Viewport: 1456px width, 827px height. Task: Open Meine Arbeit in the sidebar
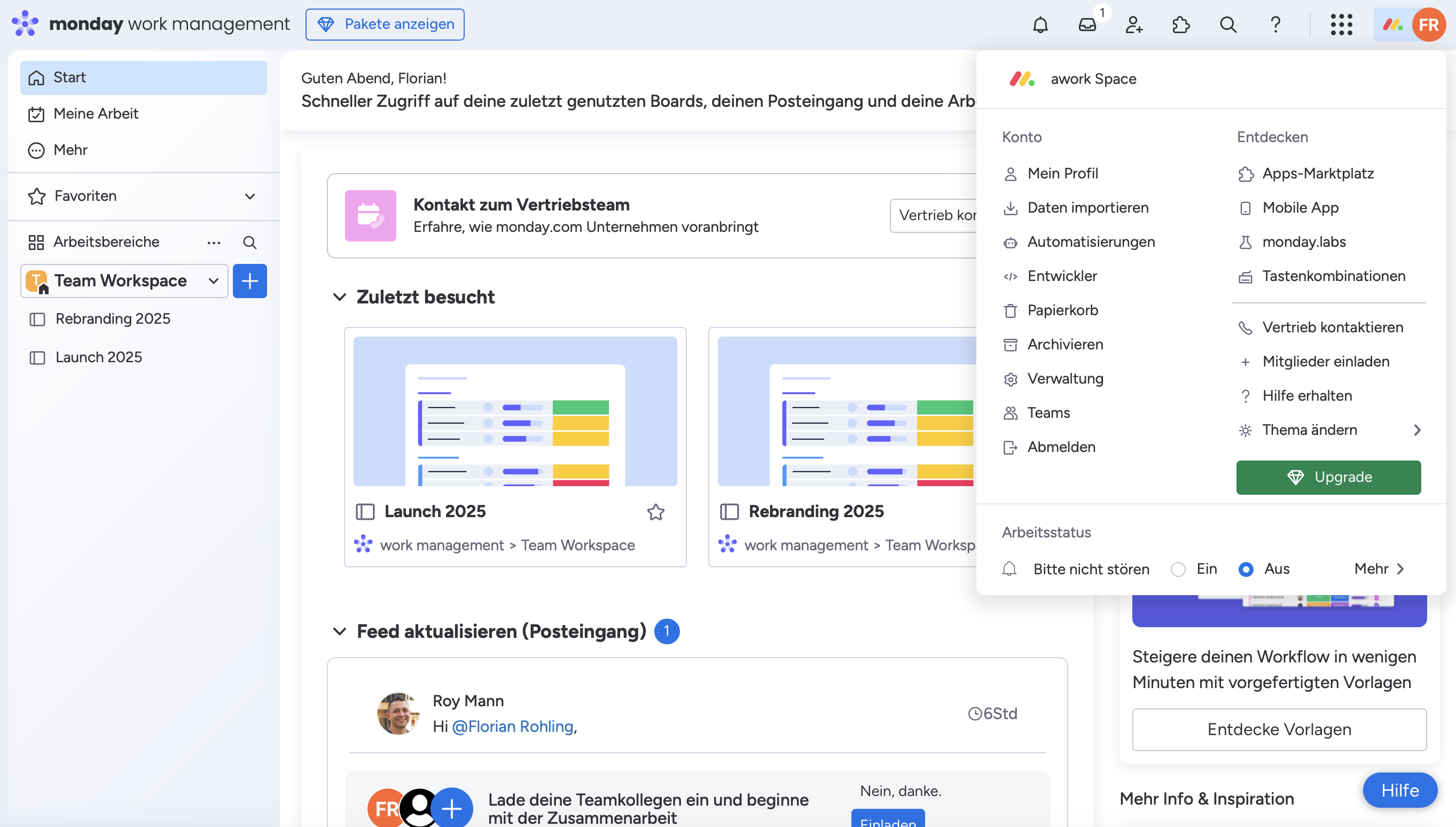click(x=144, y=114)
